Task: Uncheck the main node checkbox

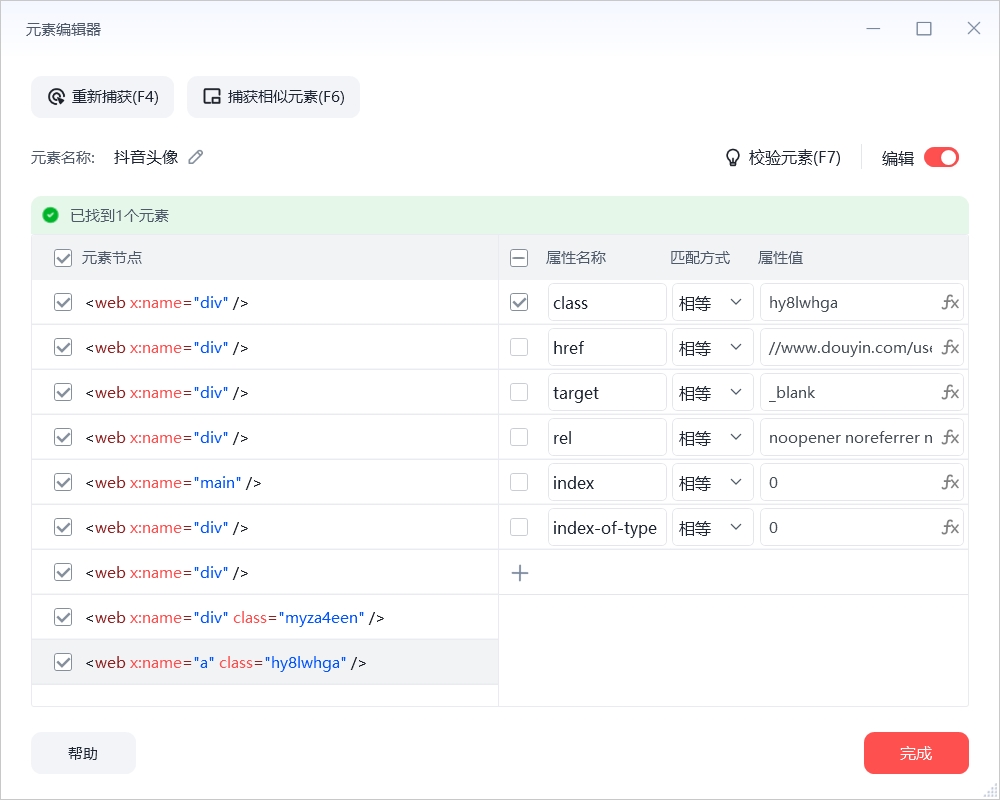Action: [62, 482]
